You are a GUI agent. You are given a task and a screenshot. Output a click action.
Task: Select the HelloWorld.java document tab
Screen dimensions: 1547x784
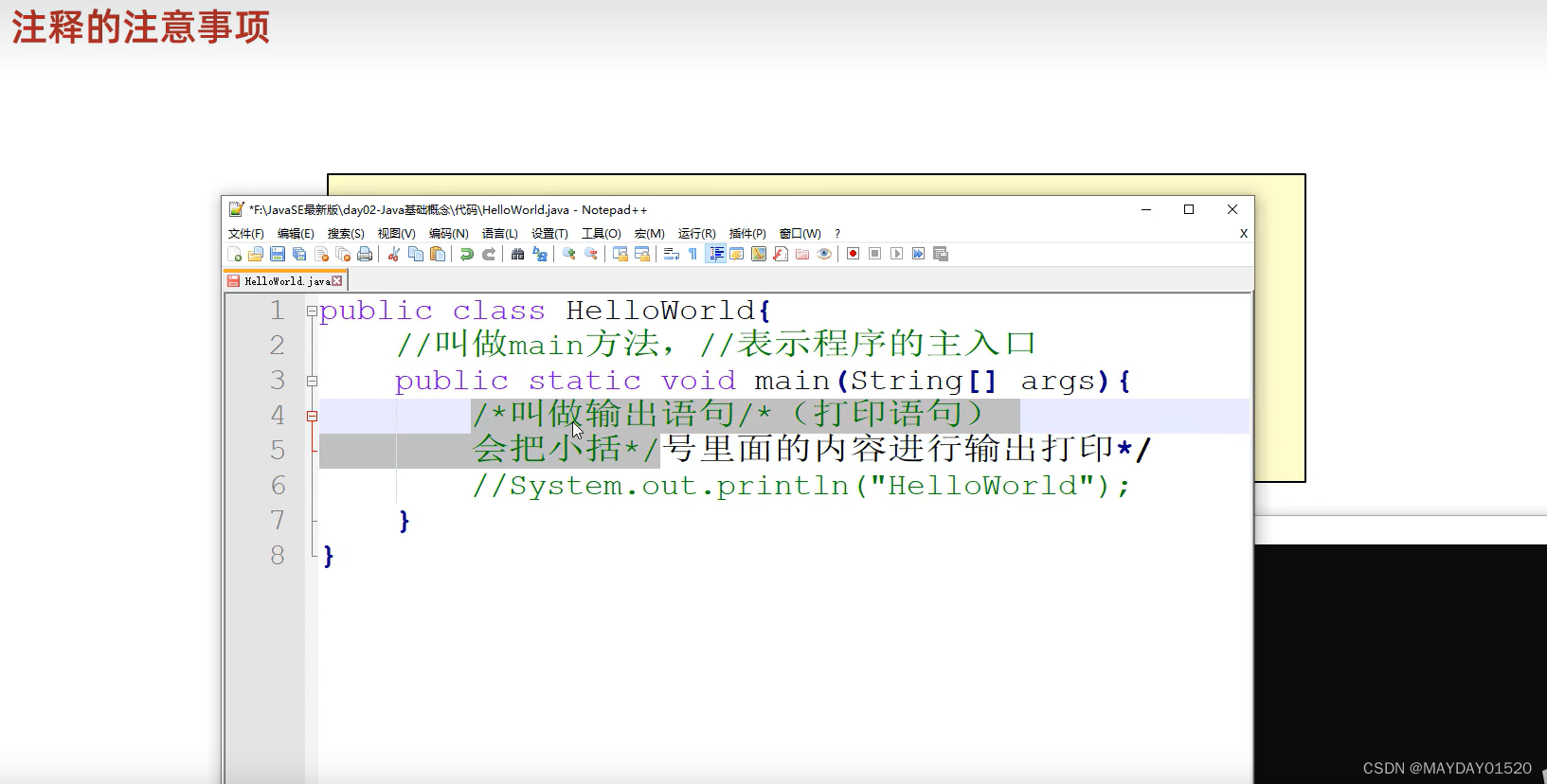pyautogui.click(x=285, y=280)
